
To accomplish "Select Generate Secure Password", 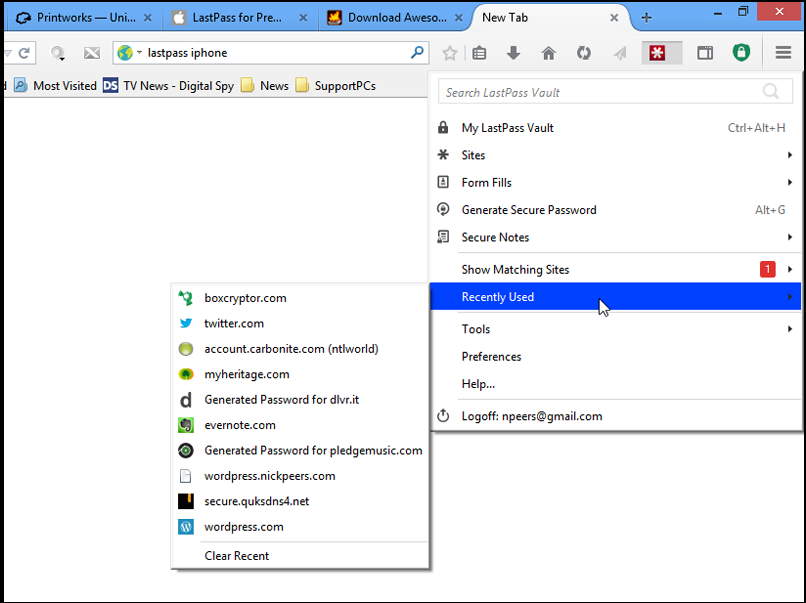I will [615, 210].
